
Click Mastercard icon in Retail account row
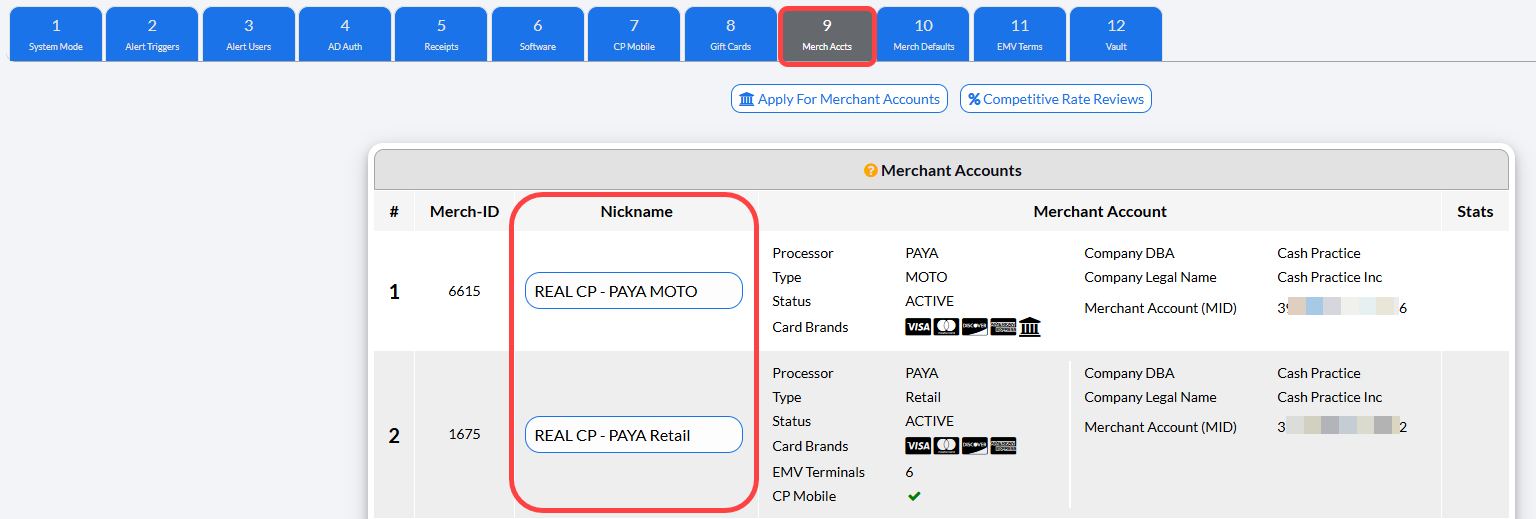946,446
